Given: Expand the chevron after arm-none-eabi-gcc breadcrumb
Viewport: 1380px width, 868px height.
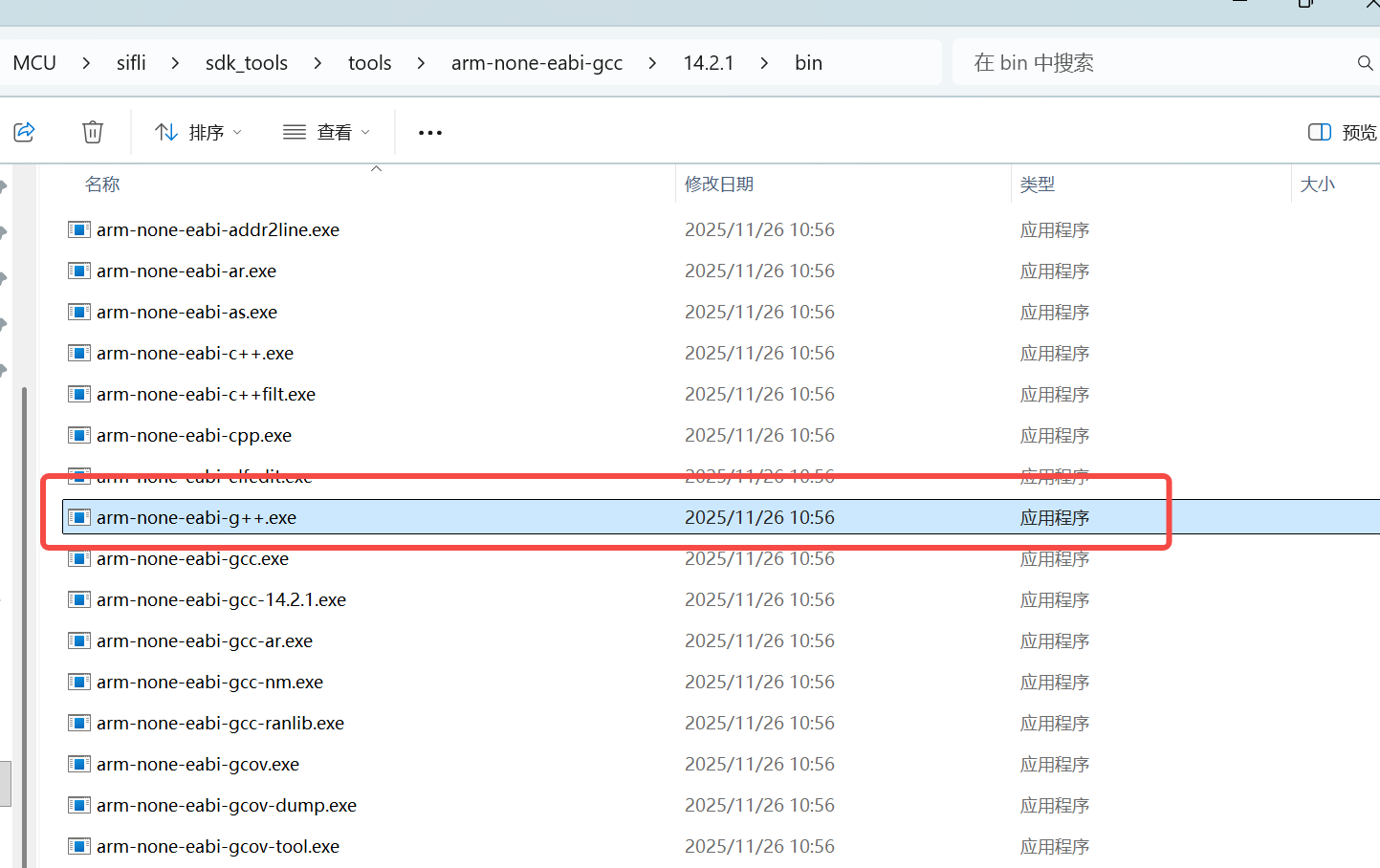Looking at the screenshot, I should click(652, 63).
